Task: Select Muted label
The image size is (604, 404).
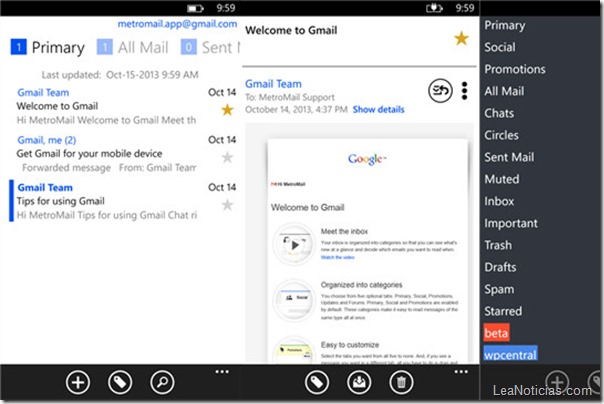Action: [x=502, y=179]
